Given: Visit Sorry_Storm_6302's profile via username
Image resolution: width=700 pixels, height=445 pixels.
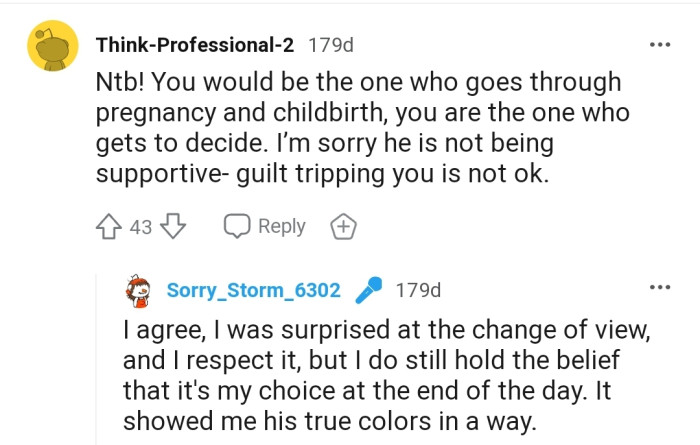Looking at the screenshot, I should coord(253,291).
